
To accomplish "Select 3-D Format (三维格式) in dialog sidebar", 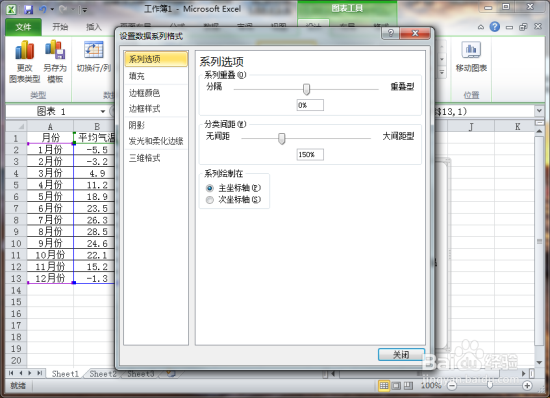I will click(156, 158).
